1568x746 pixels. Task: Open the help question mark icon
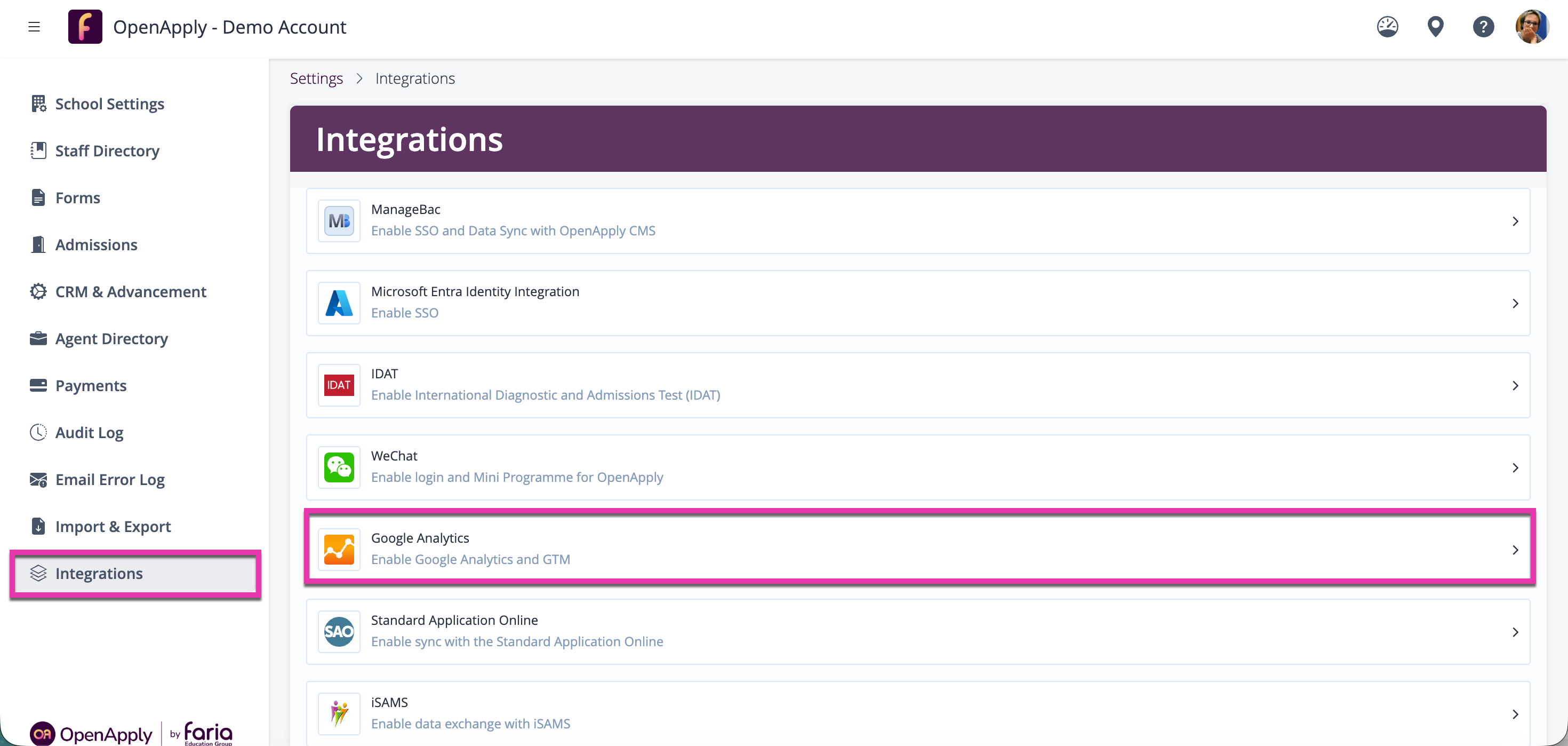click(1483, 27)
